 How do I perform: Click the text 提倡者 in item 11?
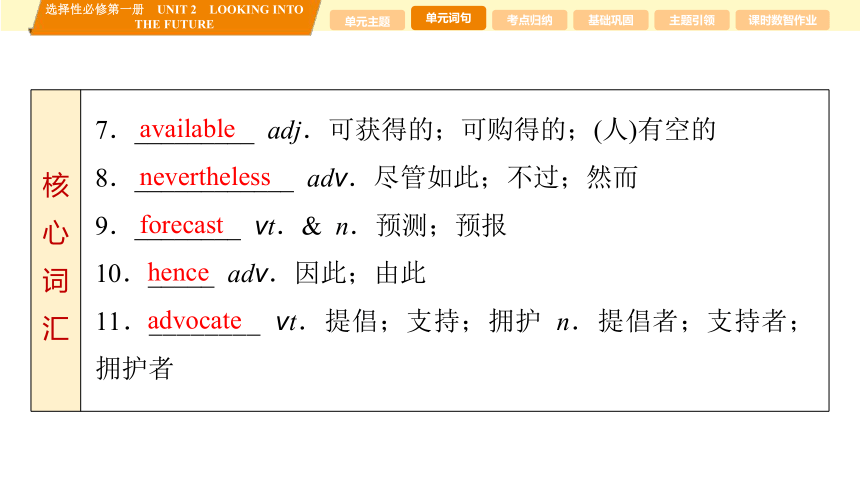click(x=637, y=320)
